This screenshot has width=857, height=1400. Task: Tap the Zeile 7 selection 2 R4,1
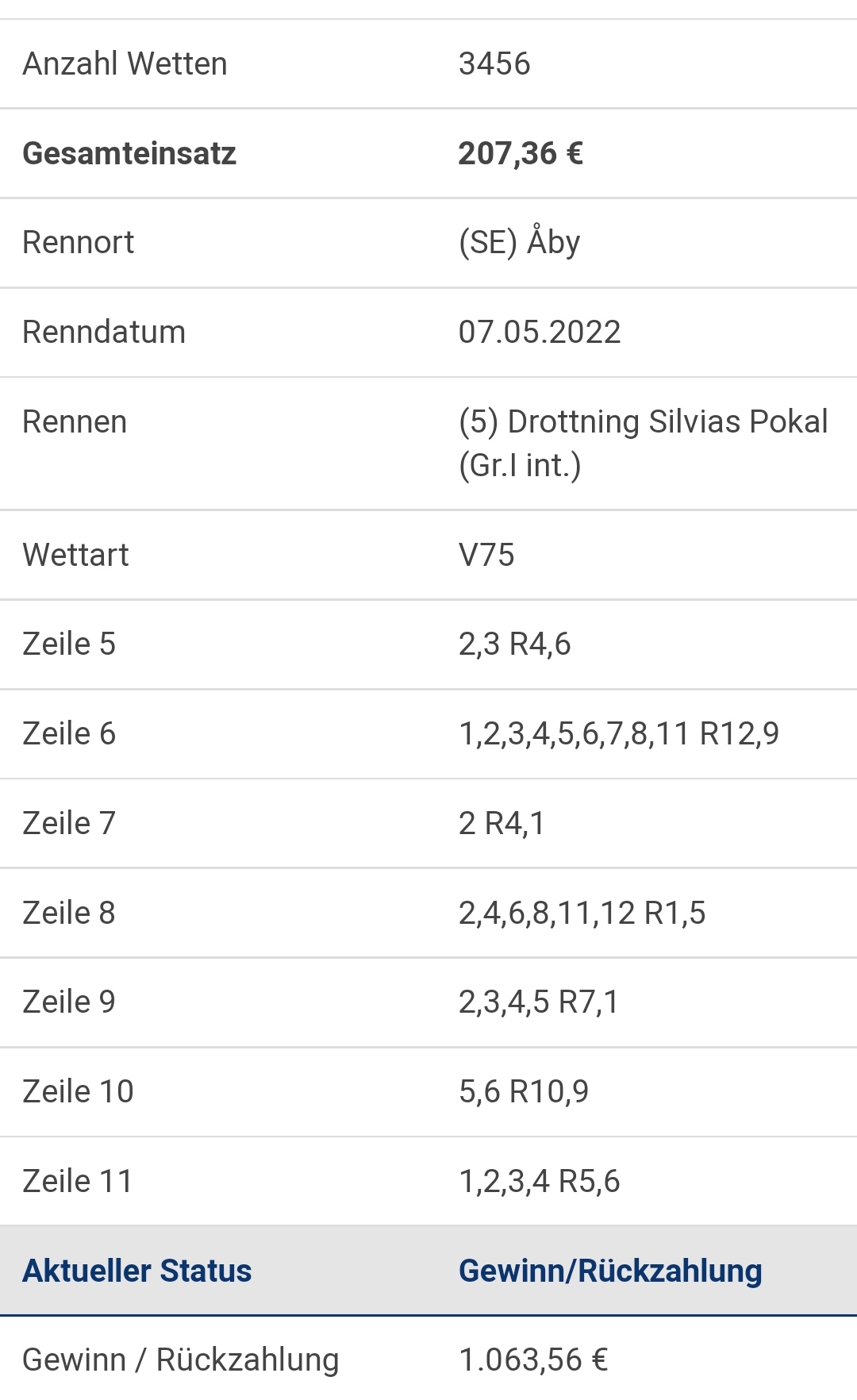click(502, 823)
